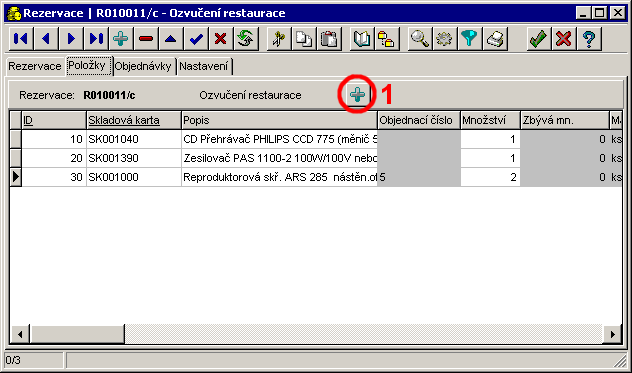
Task: Click the printer icon
Action: [x=495, y=39]
